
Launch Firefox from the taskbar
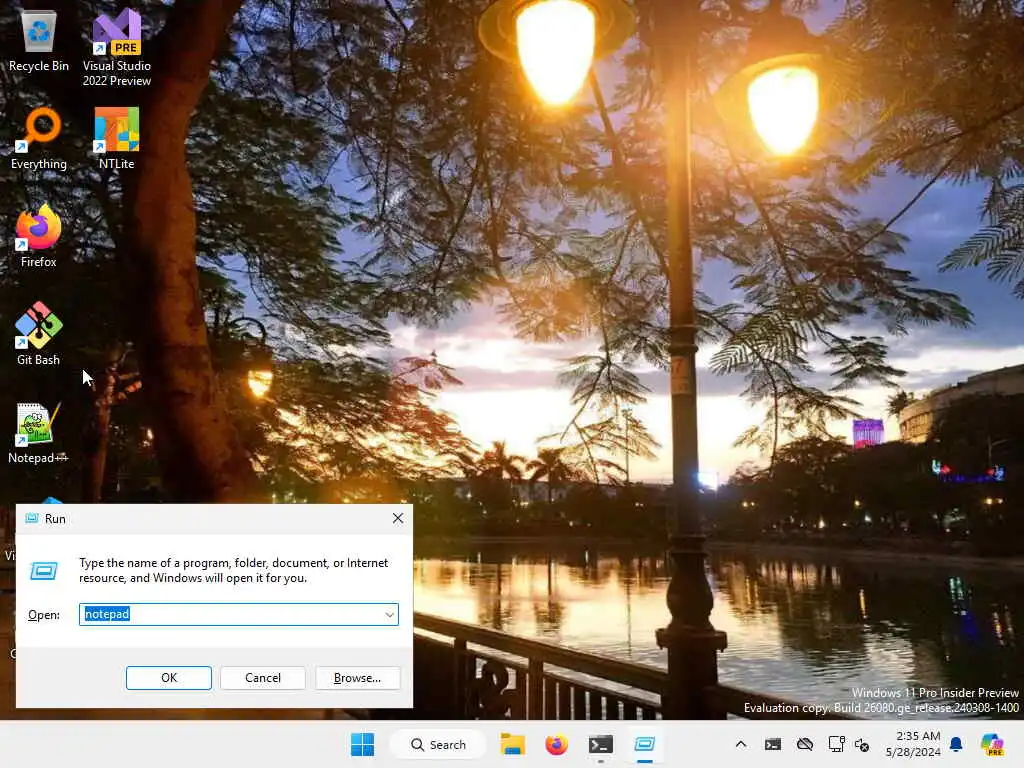(556, 744)
